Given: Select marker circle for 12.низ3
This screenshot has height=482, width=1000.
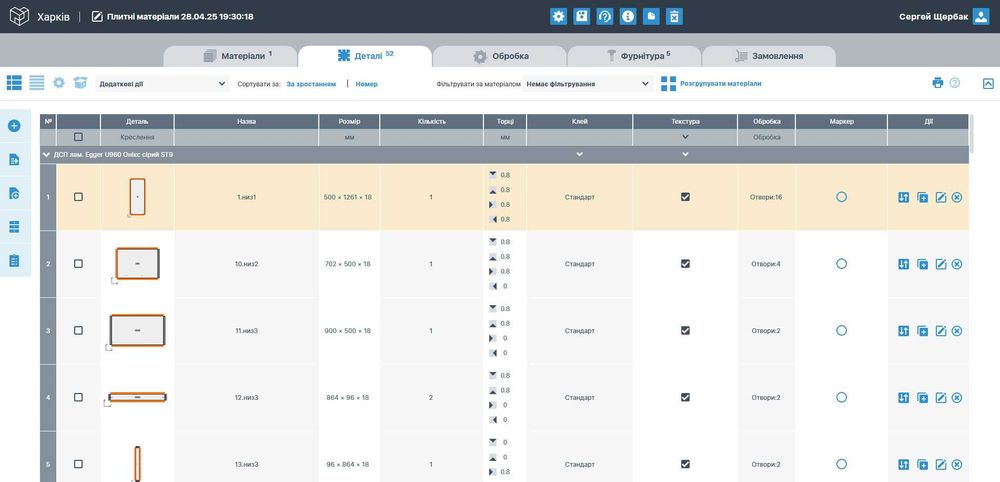Looking at the screenshot, I should coord(841,397).
